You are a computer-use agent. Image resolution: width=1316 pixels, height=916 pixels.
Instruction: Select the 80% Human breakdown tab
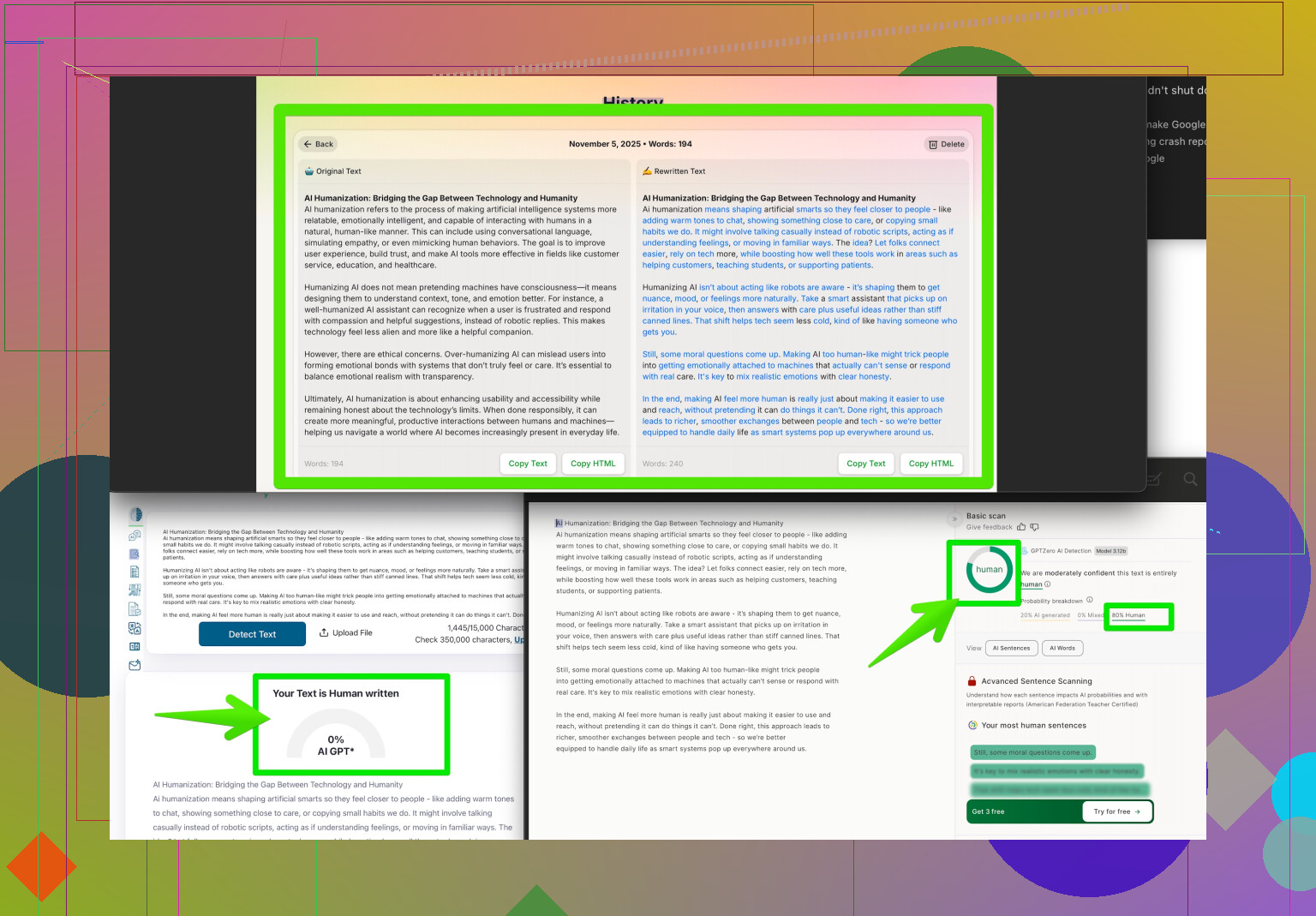coord(1128,615)
